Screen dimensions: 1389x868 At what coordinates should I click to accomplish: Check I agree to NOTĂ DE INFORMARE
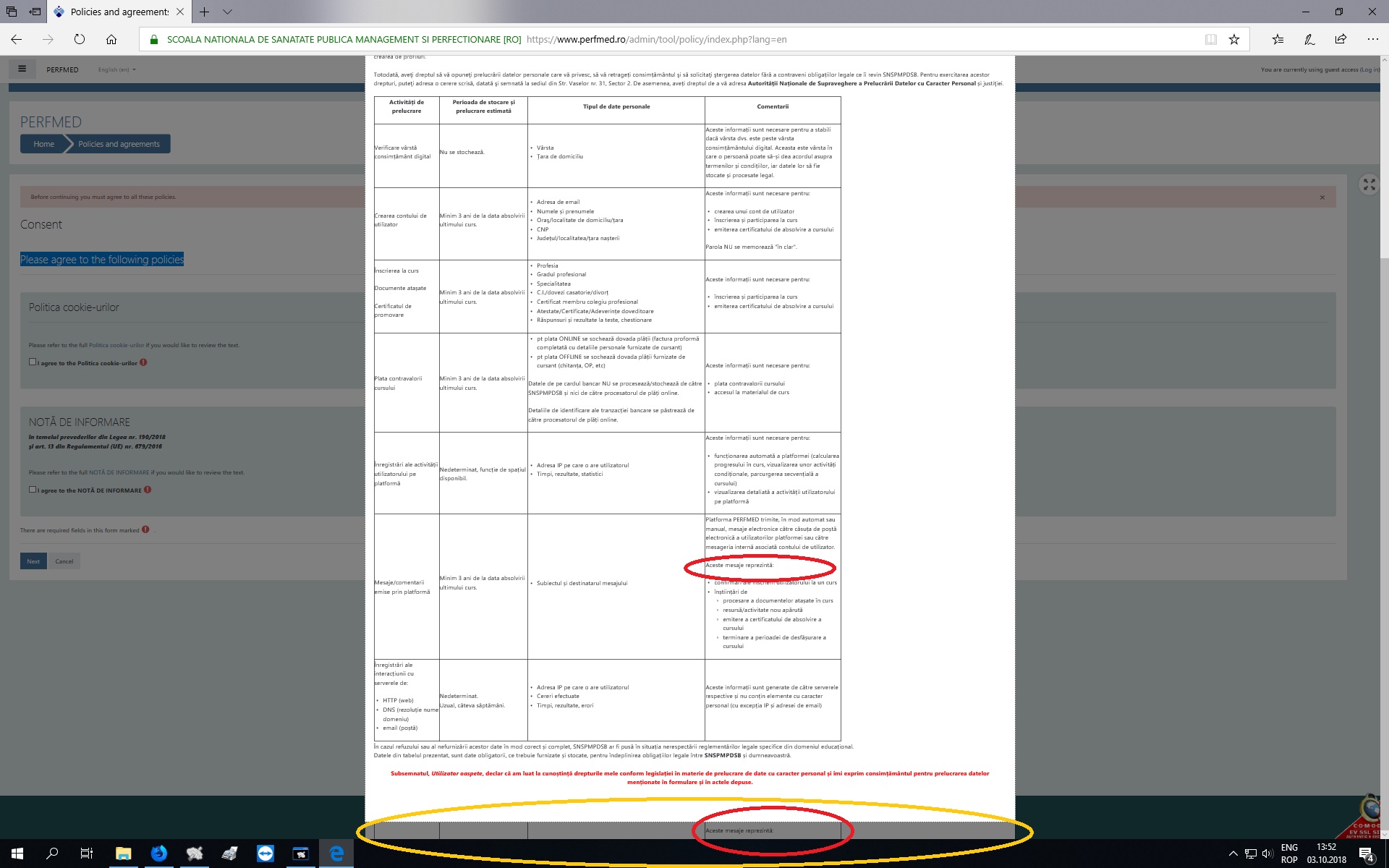click(x=33, y=489)
